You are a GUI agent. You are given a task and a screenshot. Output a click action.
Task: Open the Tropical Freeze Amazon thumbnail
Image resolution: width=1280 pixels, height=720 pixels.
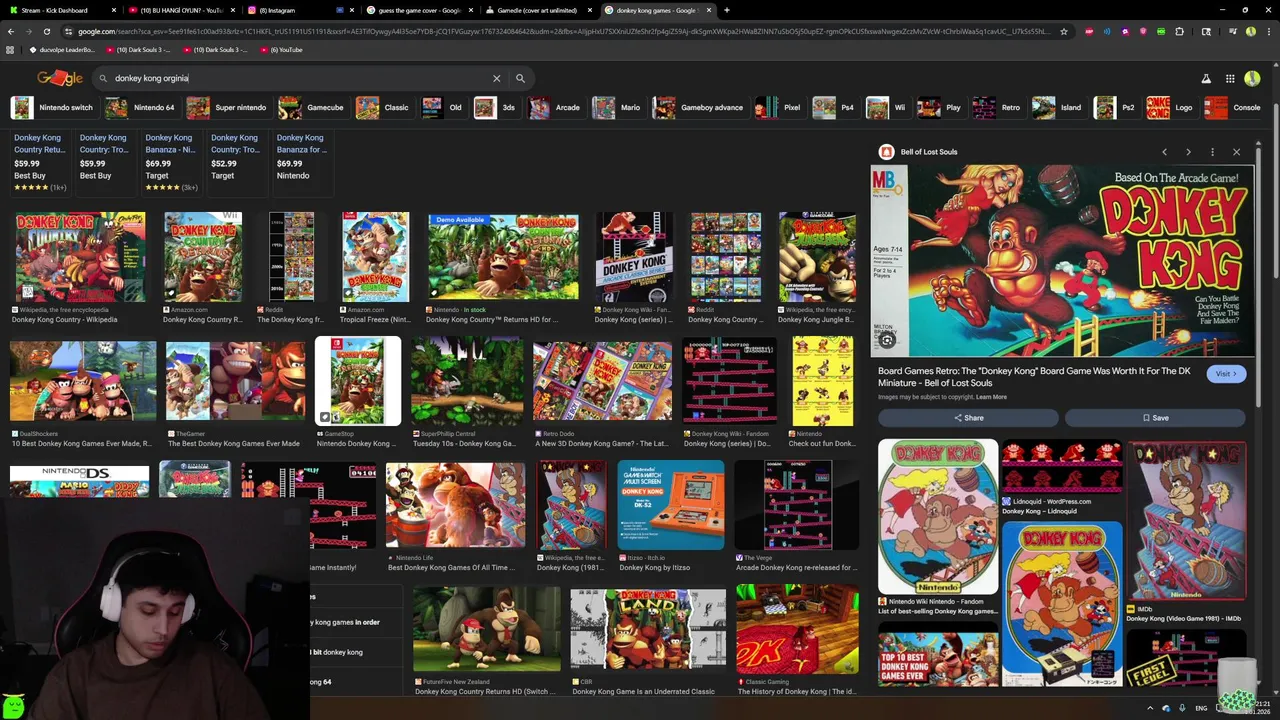(x=375, y=257)
